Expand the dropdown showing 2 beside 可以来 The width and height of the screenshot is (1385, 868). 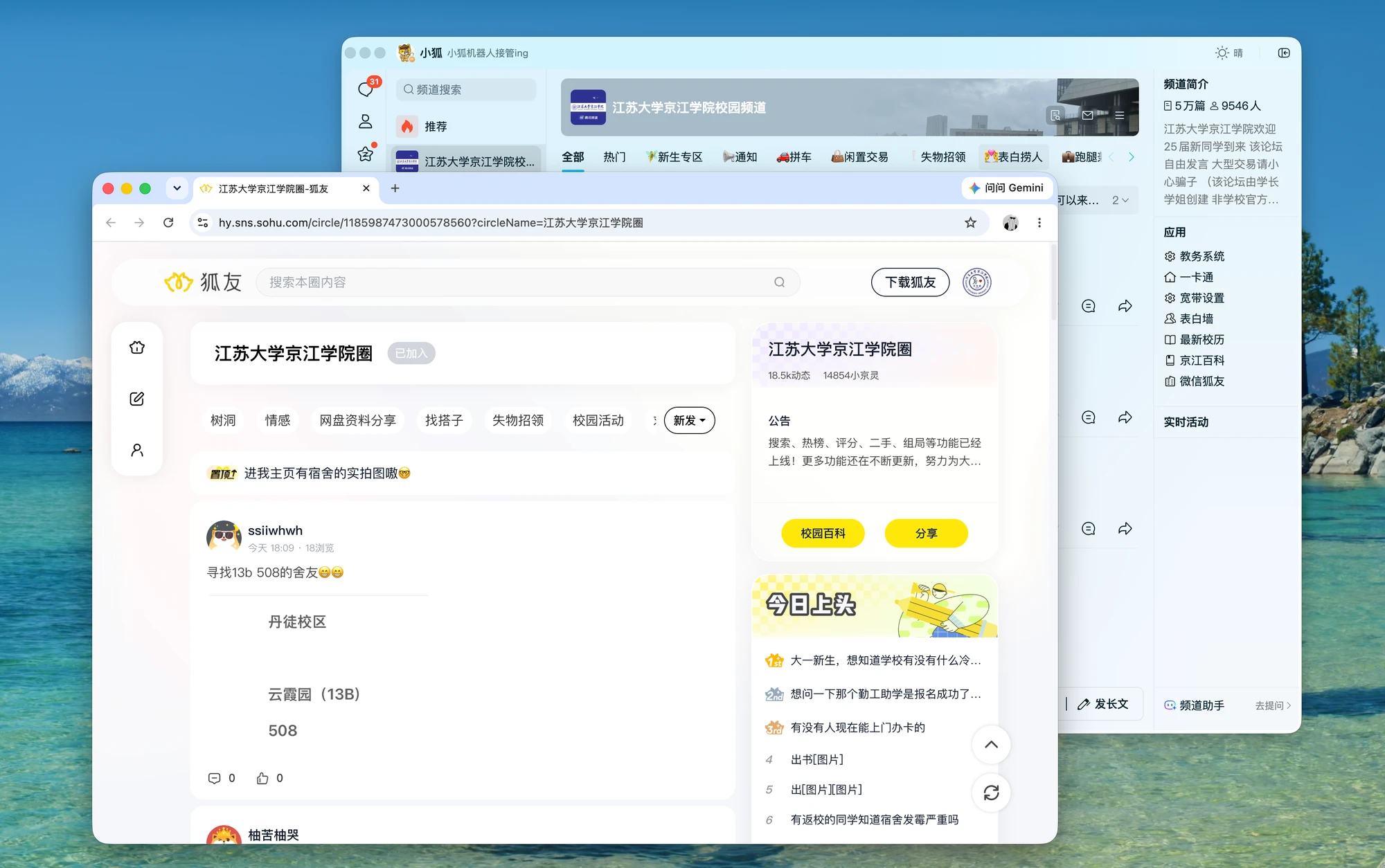(x=1120, y=200)
